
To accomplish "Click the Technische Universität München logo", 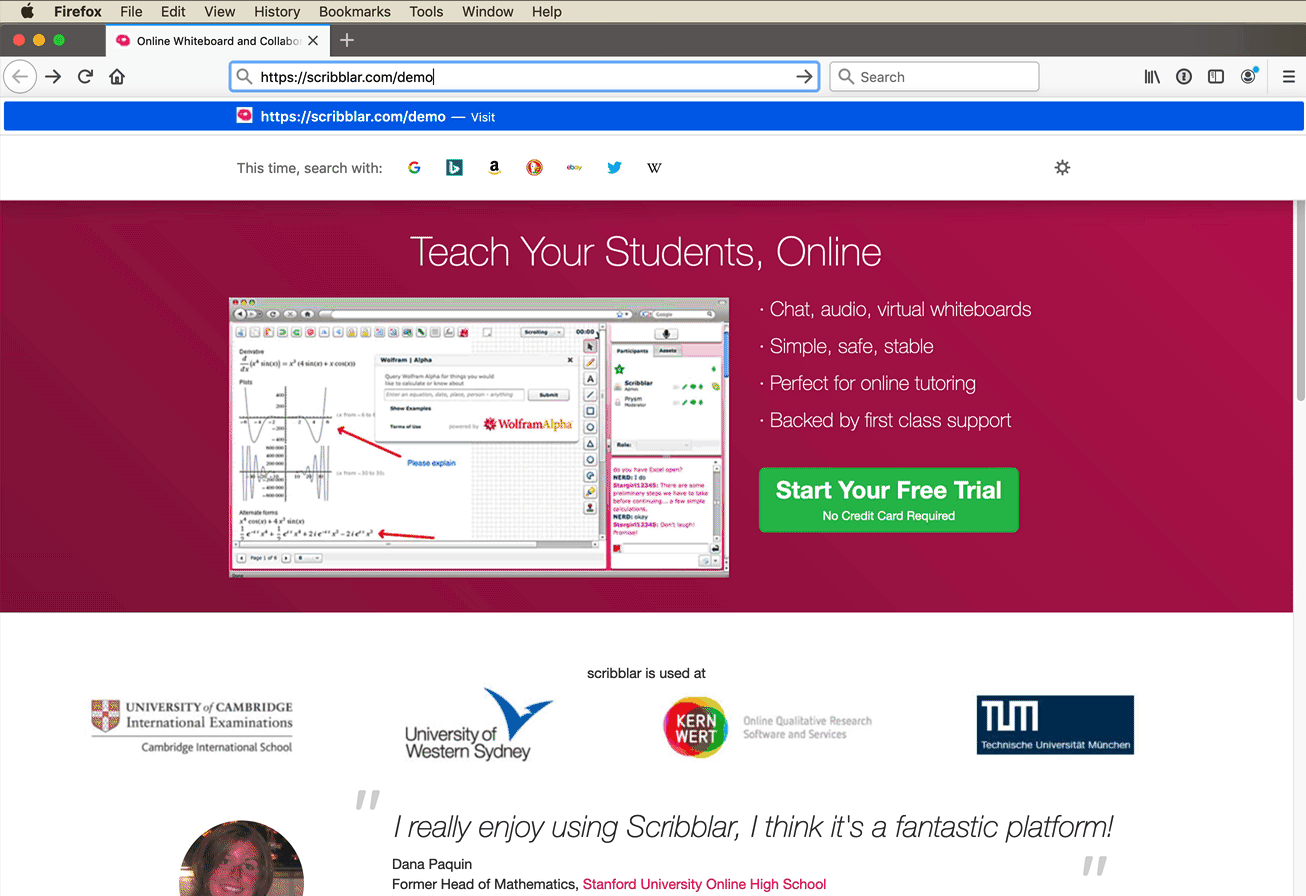I will [x=1055, y=724].
